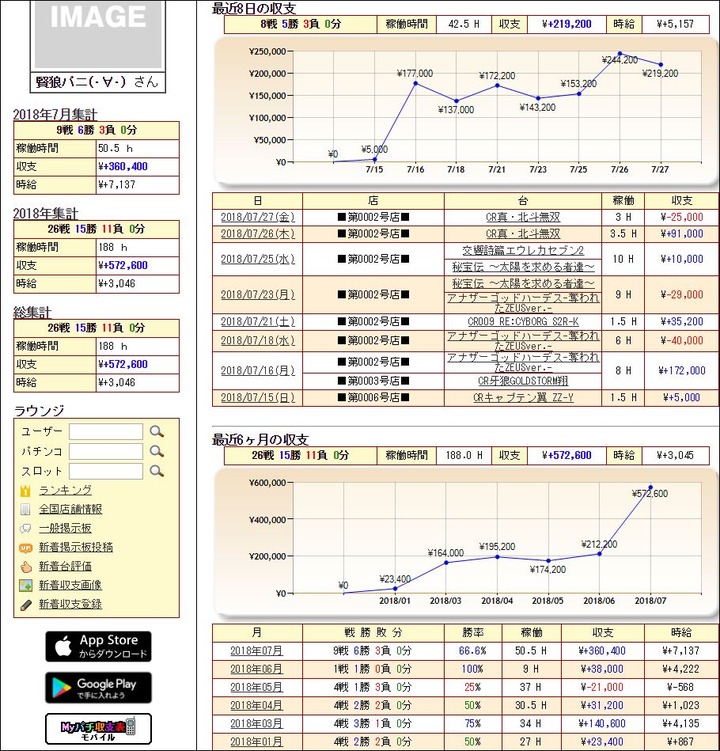Open the 2018/07/27(金) date entry

pyautogui.click(x=258, y=217)
